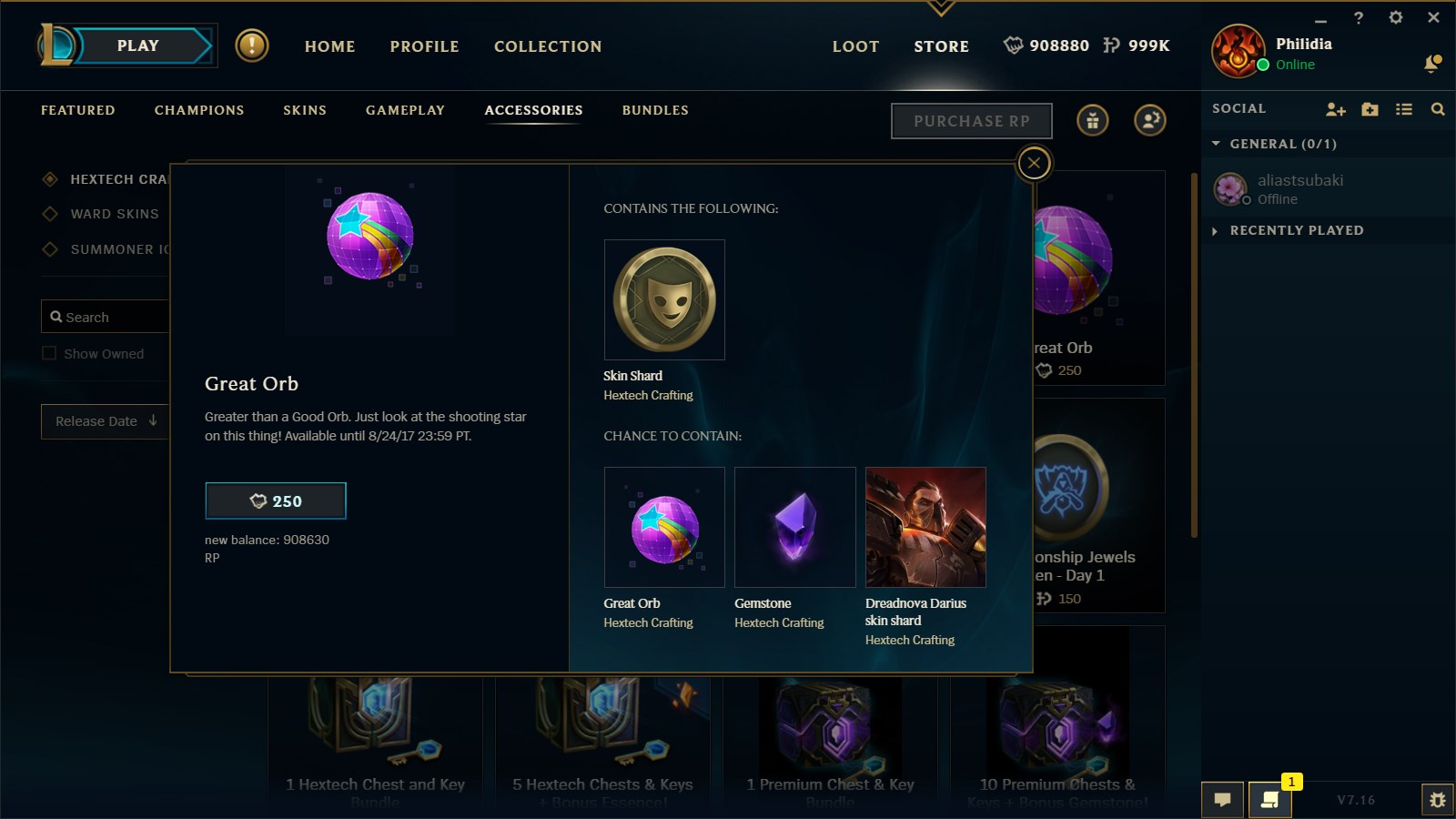Collapse the General friends group

(x=1216, y=144)
